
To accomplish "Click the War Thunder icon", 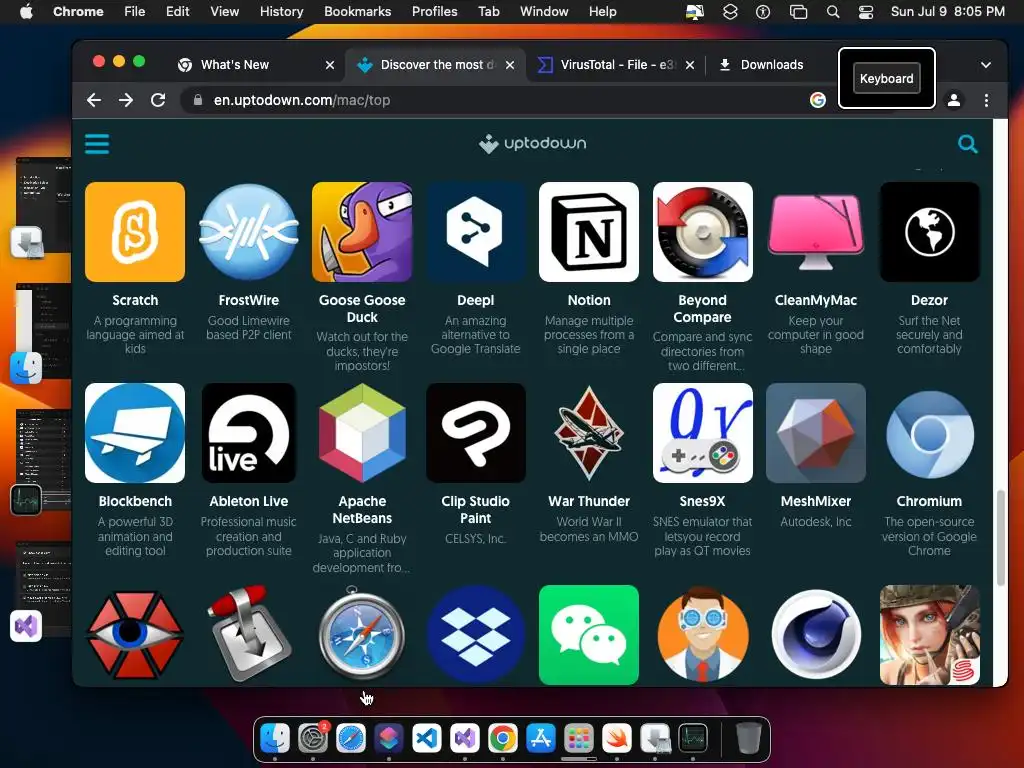I will (x=589, y=433).
